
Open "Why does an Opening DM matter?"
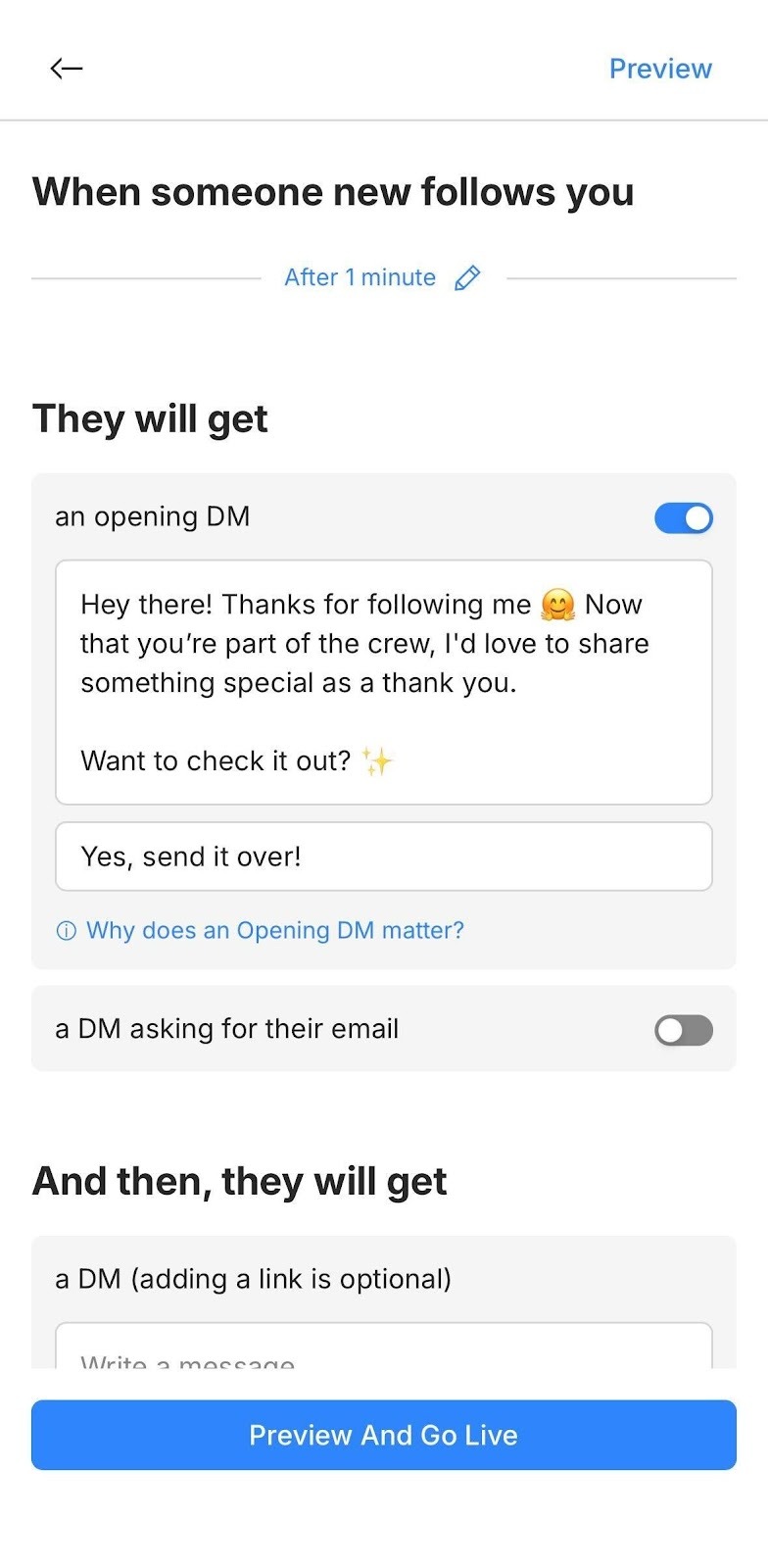click(x=274, y=931)
